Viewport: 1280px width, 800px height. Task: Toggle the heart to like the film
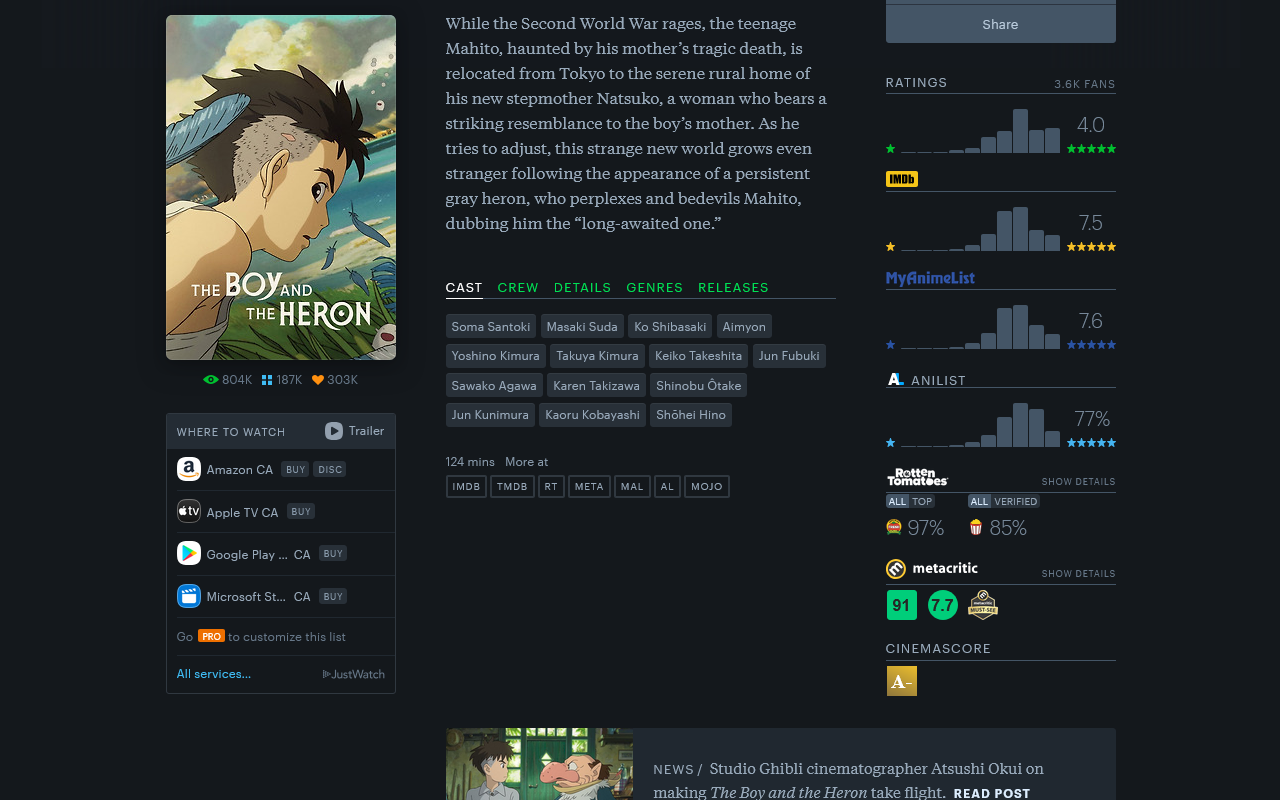(x=317, y=379)
